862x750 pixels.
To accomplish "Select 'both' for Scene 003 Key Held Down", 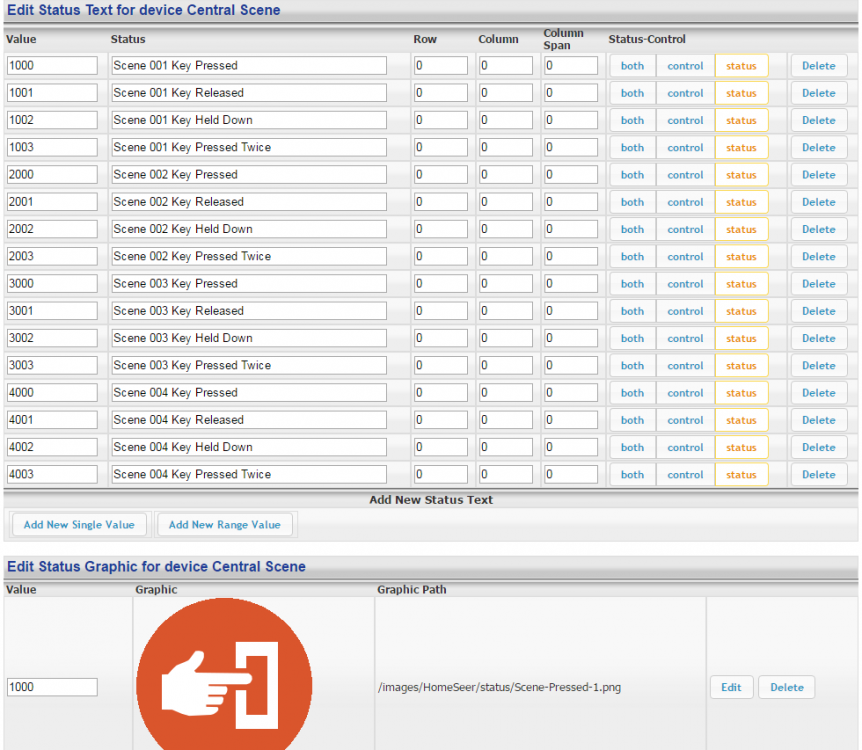I will click(632, 338).
